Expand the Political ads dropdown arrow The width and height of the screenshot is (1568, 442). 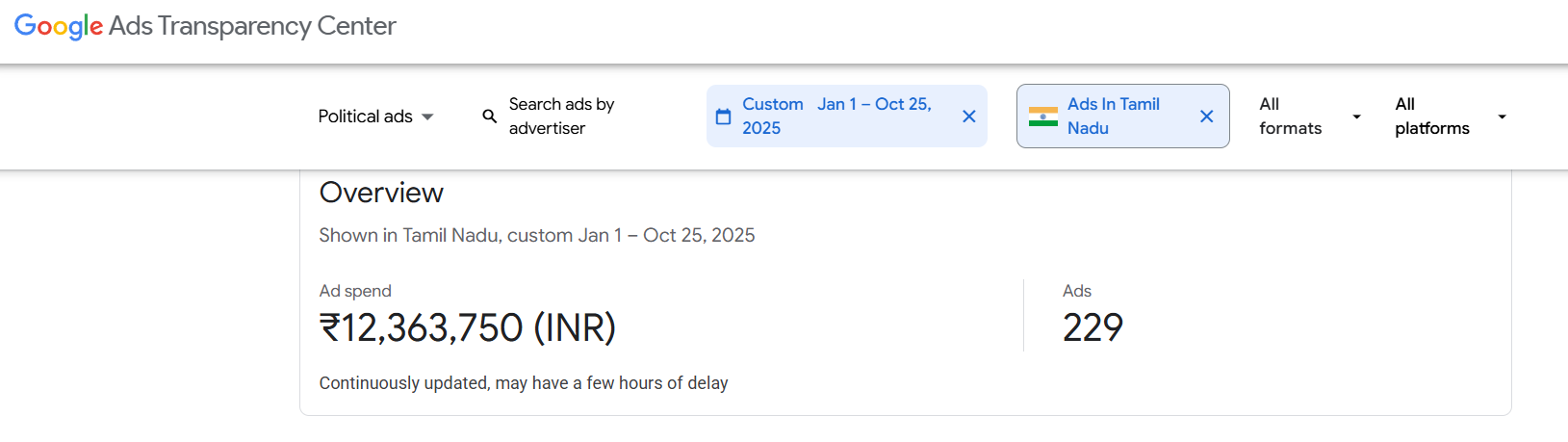click(x=427, y=117)
